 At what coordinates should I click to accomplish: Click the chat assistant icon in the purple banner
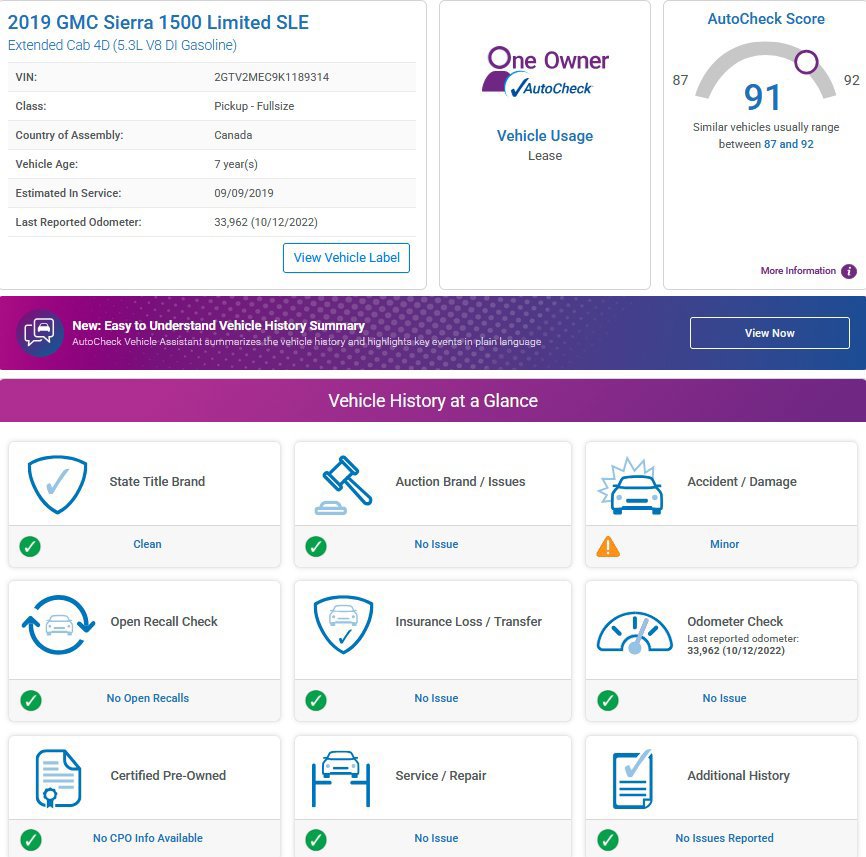click(40, 333)
